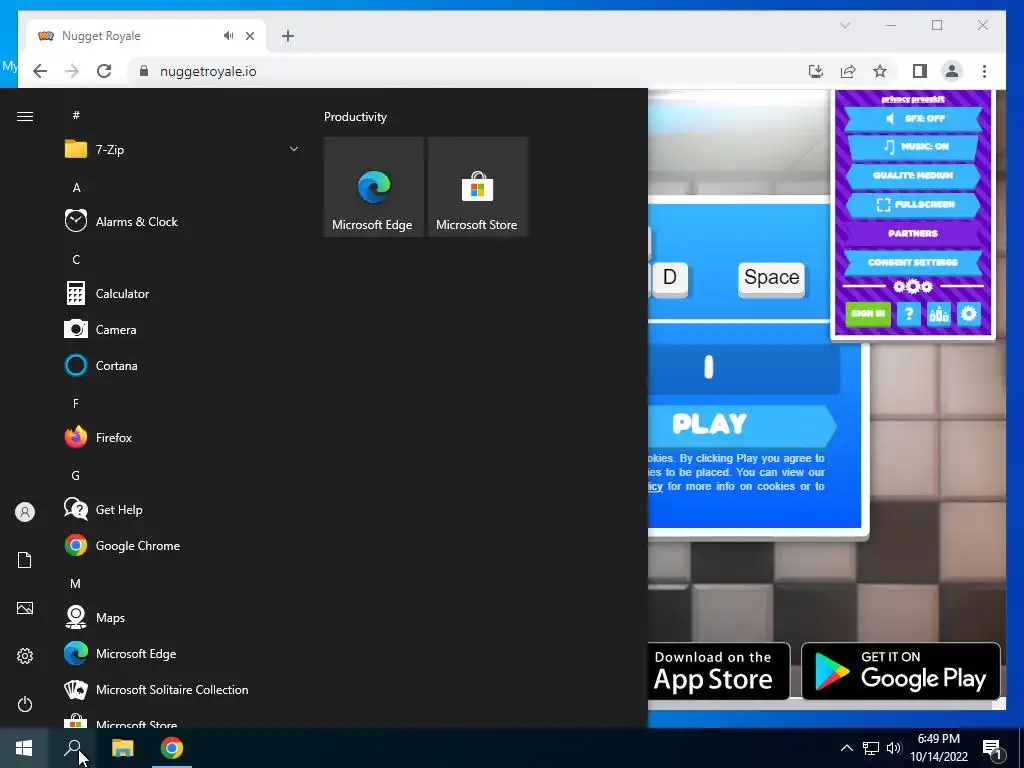1024x768 pixels.
Task: Click the green SIGN IN button
Action: pos(868,314)
